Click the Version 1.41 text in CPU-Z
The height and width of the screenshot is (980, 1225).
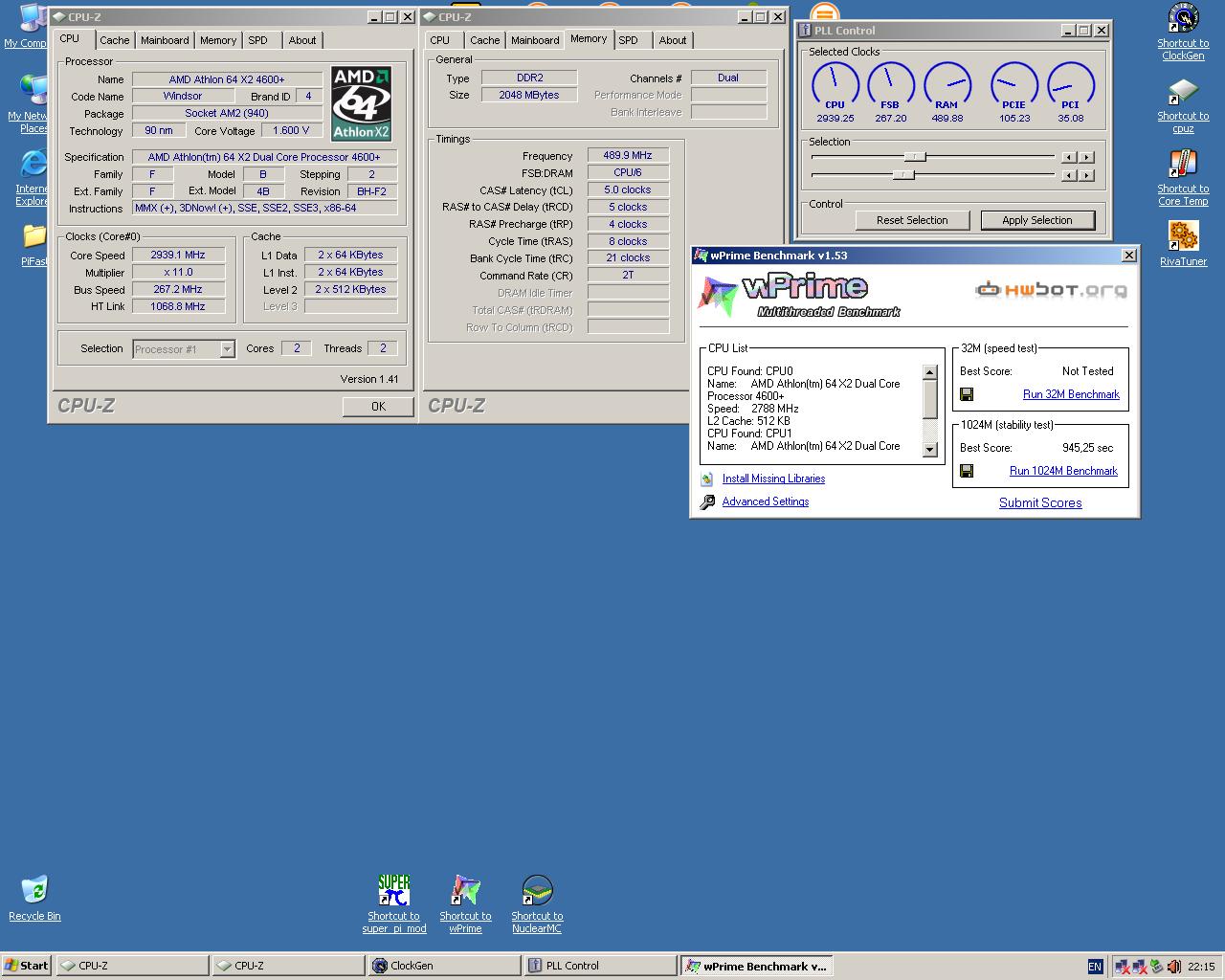tap(369, 379)
